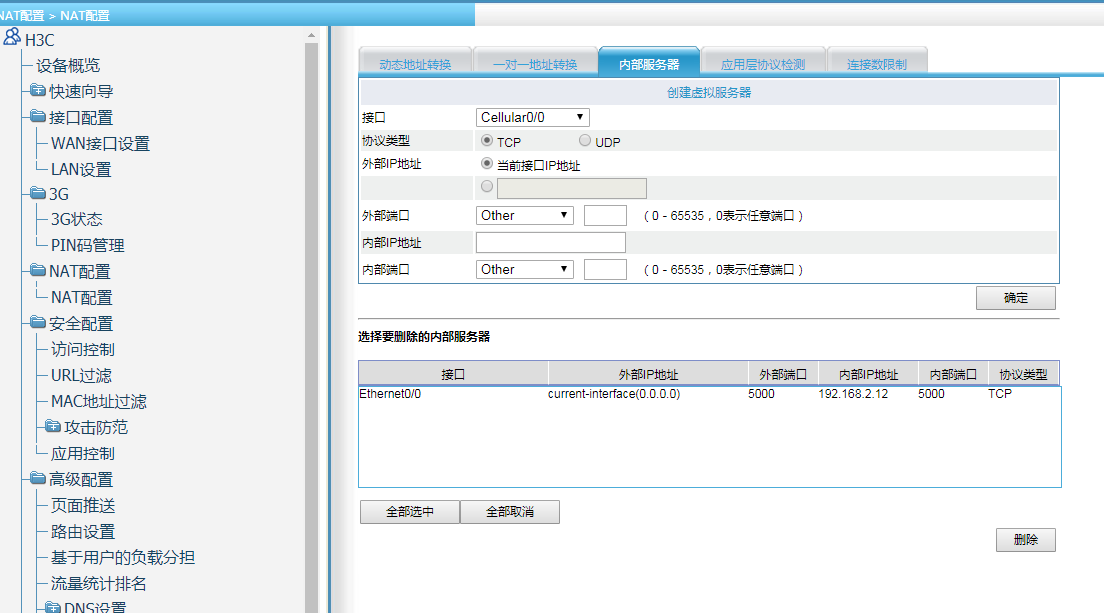This screenshot has height=613, width=1104.
Task: Click the 192.168.2.12 internal IP cell
Action: pos(853,394)
